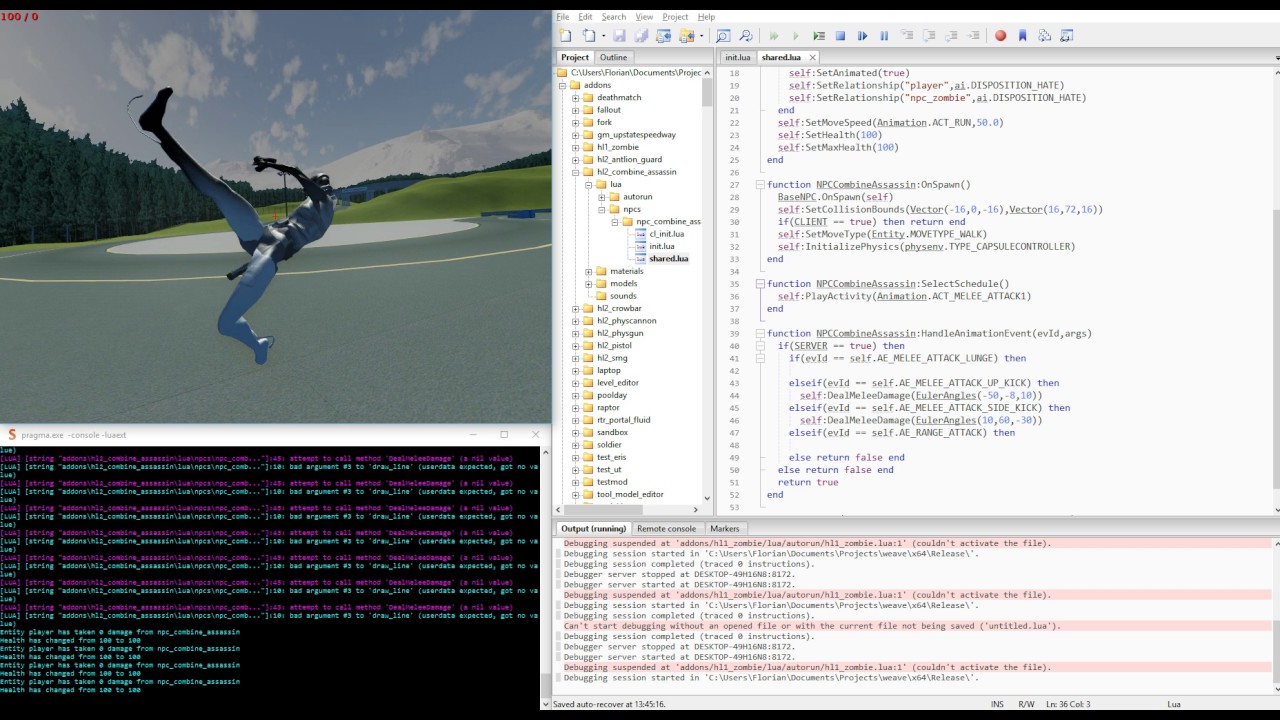Open the Search menu
This screenshot has height=720, width=1280.
click(614, 17)
